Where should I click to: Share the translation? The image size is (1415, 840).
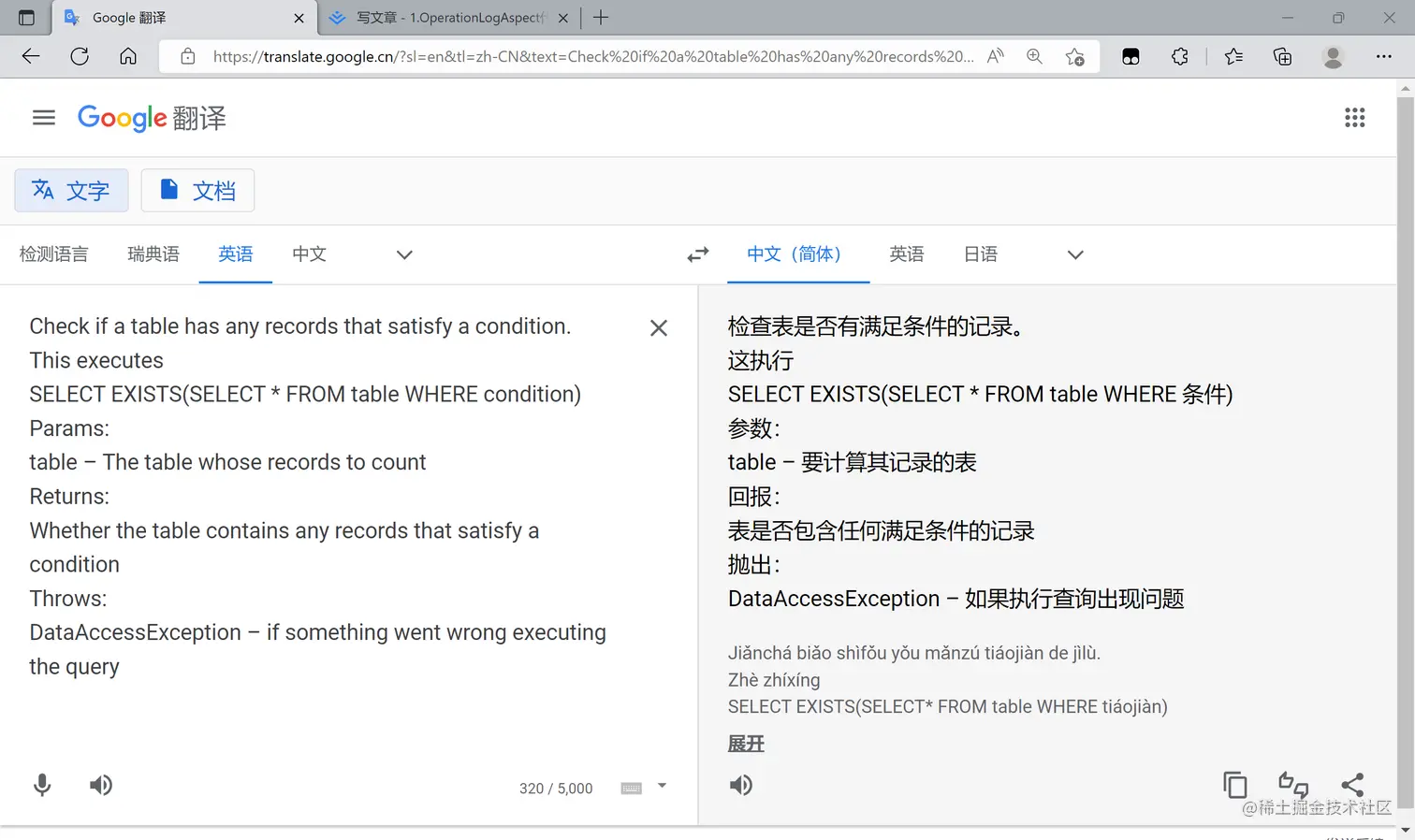(x=1352, y=785)
